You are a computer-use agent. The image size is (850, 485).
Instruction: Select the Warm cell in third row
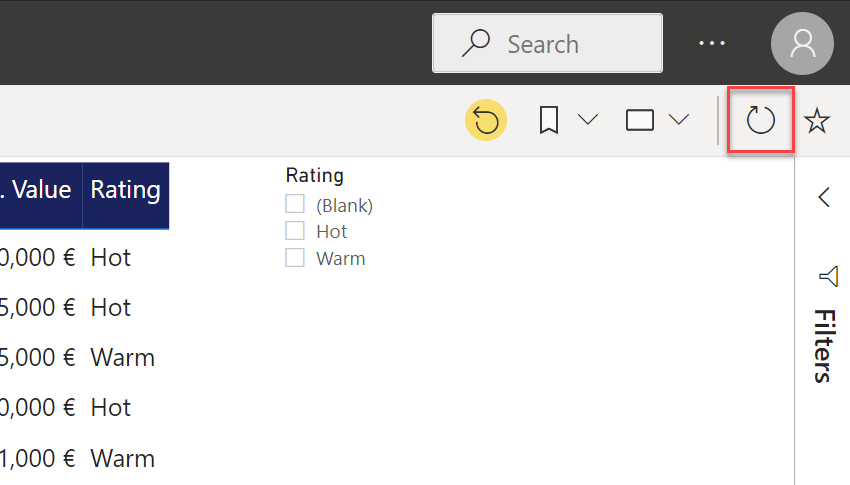tap(122, 357)
